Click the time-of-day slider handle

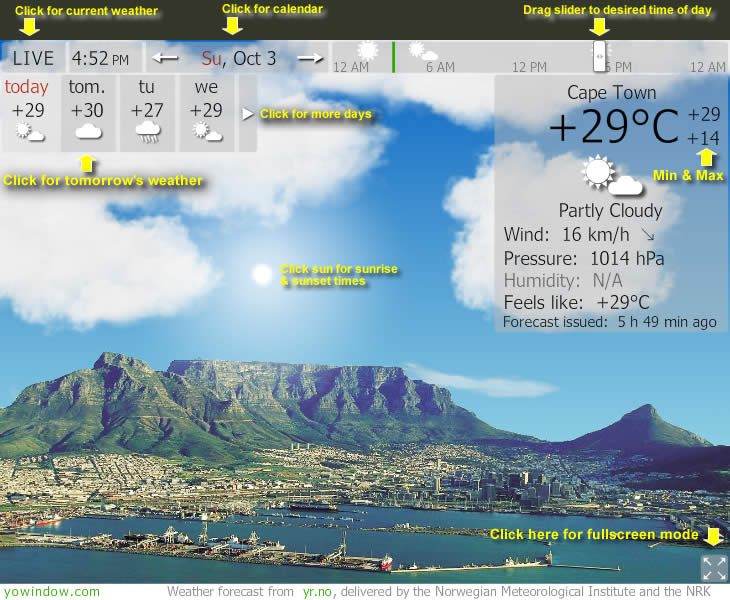tap(599, 56)
